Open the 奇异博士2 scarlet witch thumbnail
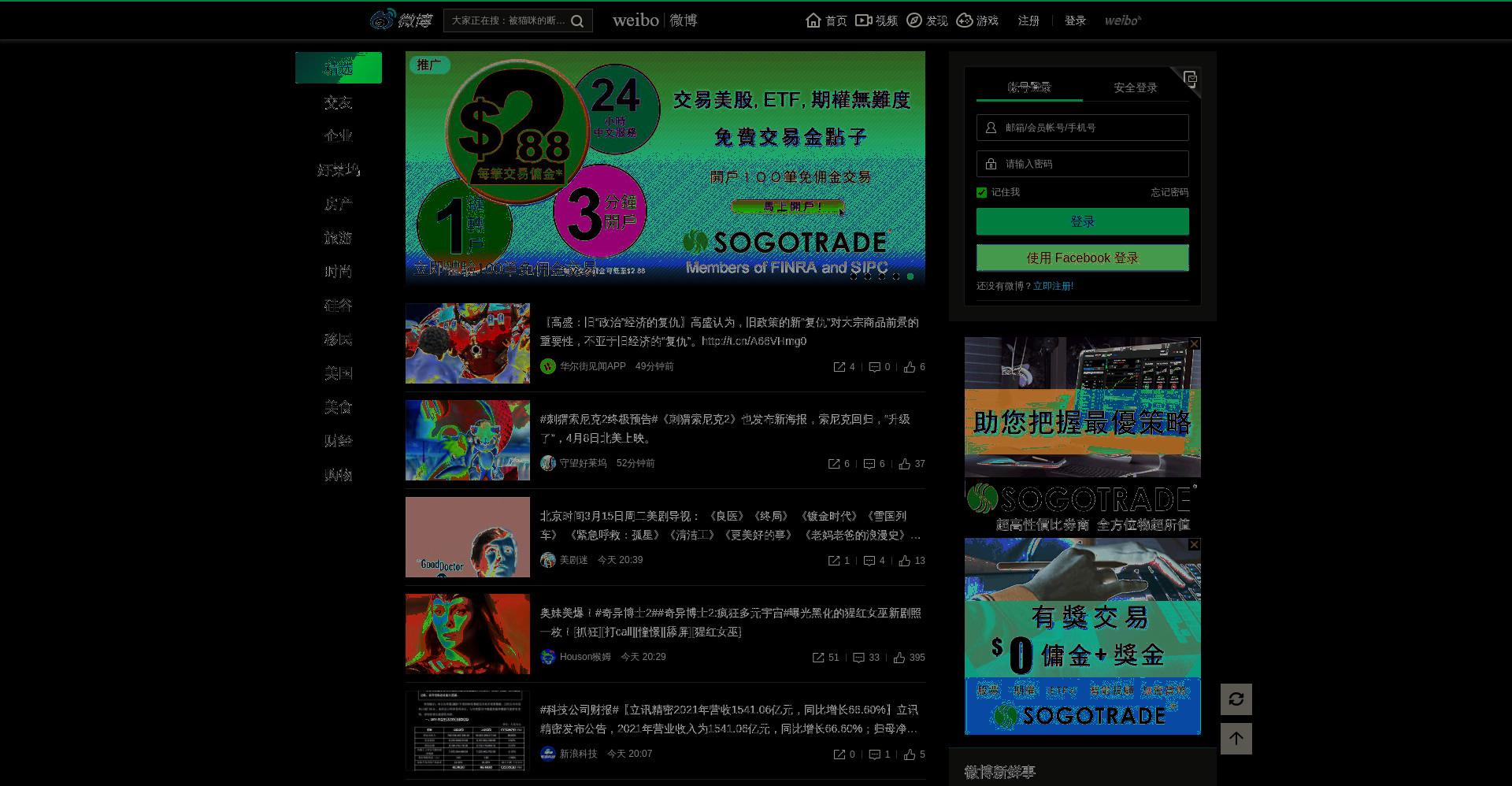This screenshot has width=1512, height=786. (468, 634)
